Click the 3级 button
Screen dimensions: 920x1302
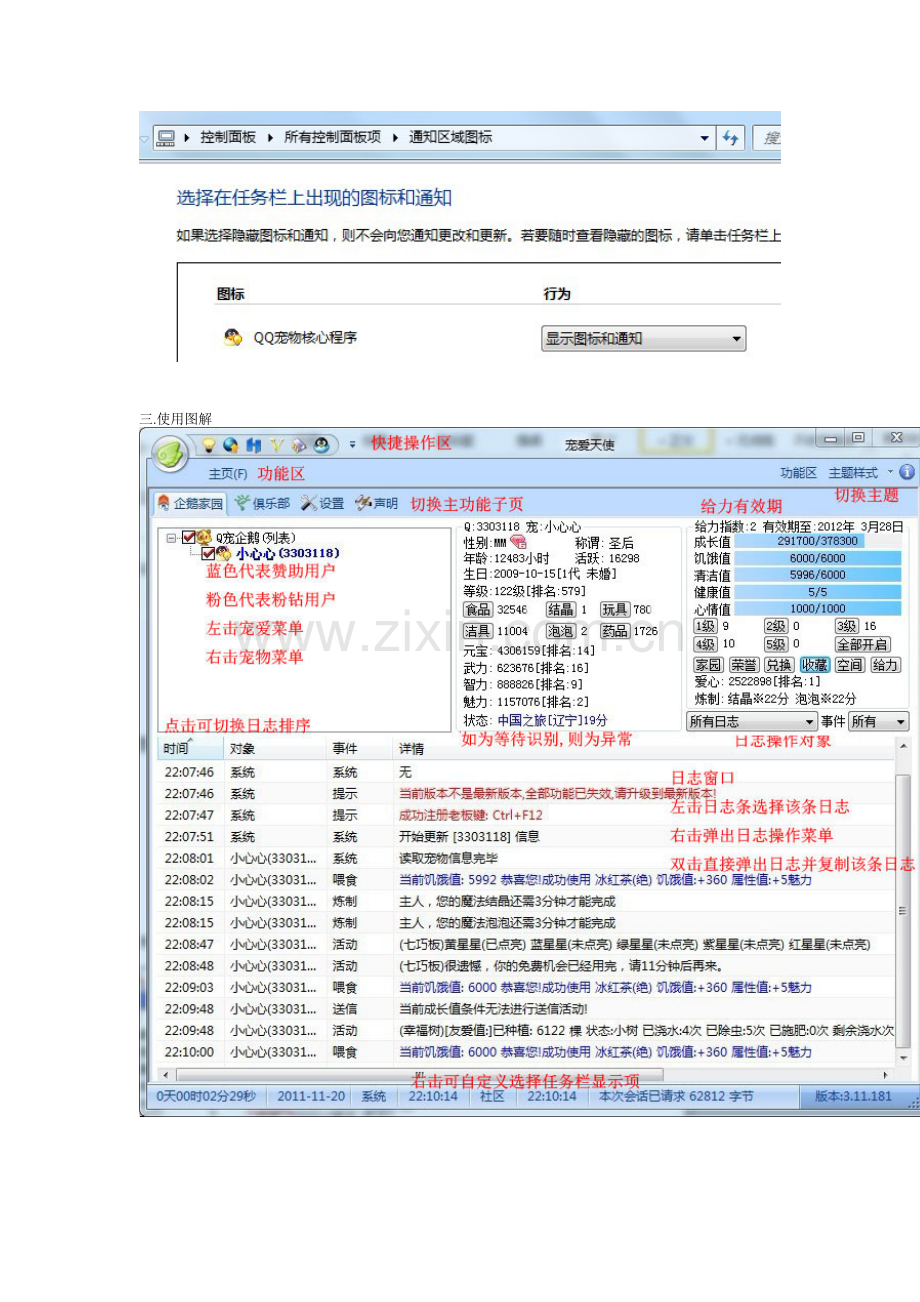847,626
